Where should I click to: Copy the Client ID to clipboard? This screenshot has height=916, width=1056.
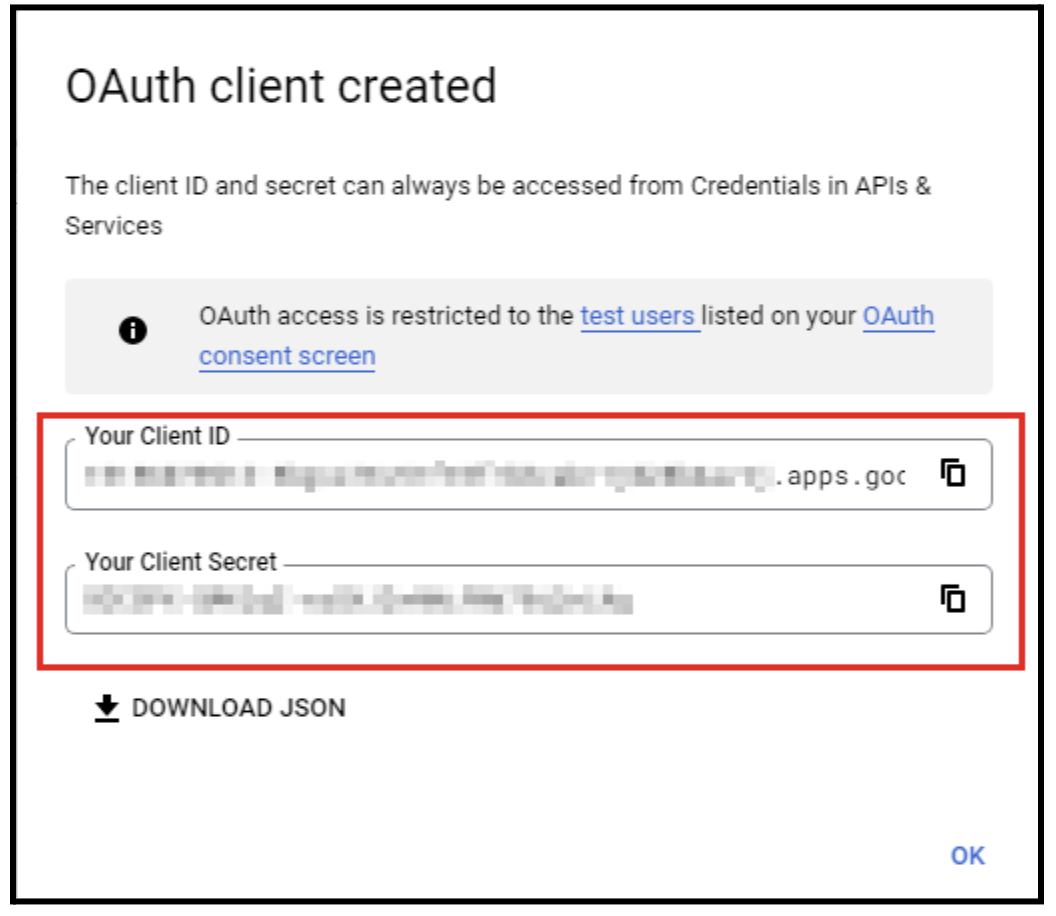point(954,473)
